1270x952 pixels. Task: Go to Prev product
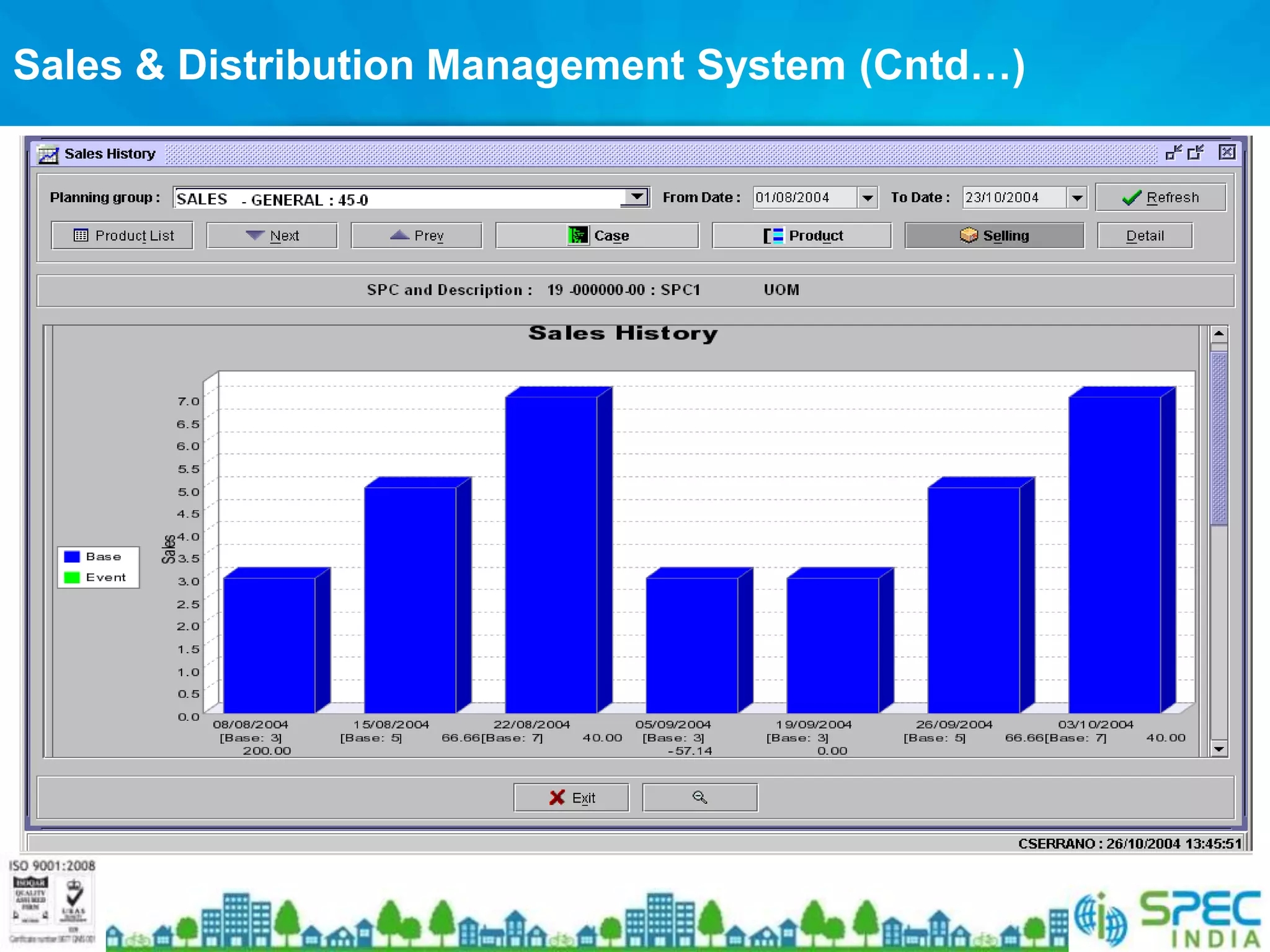click(x=416, y=236)
